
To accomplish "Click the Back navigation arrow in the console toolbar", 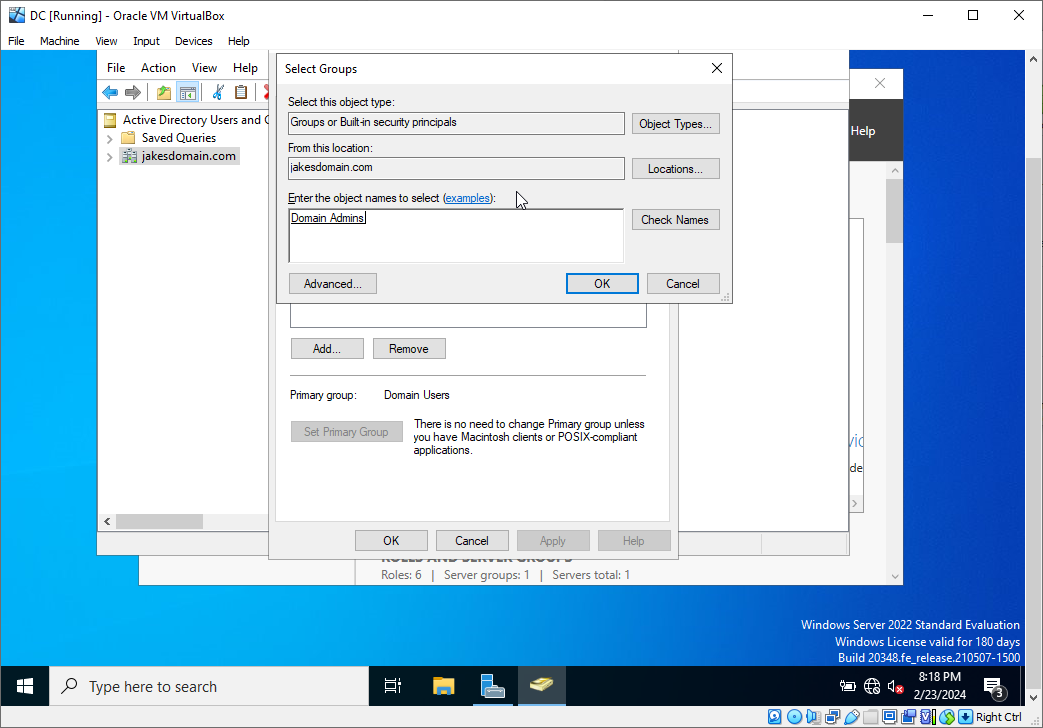I will 110,92.
